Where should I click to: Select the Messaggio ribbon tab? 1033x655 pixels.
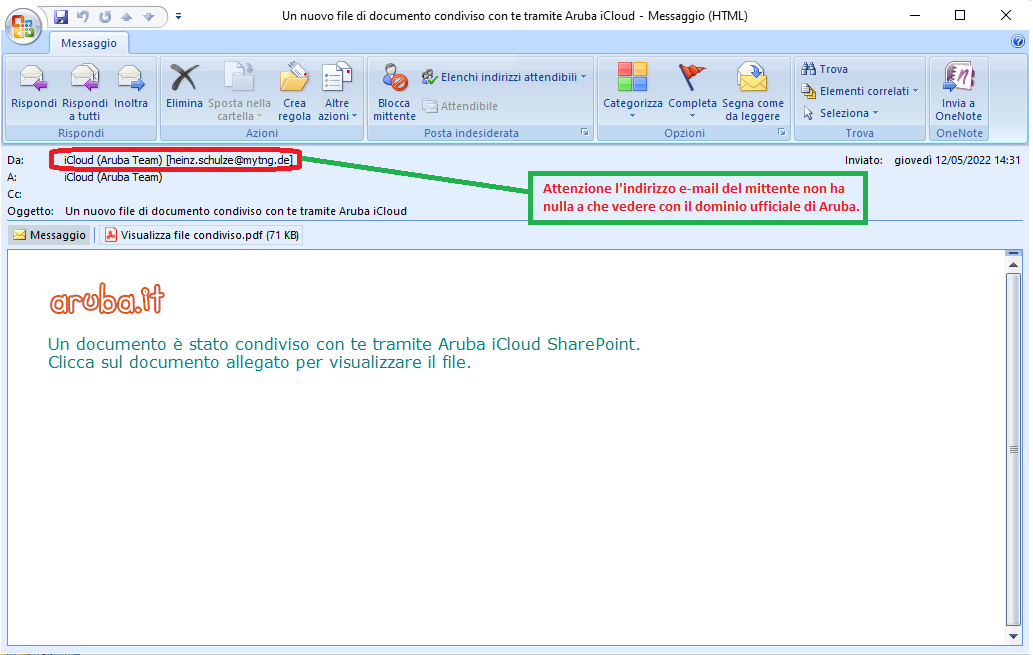point(89,43)
